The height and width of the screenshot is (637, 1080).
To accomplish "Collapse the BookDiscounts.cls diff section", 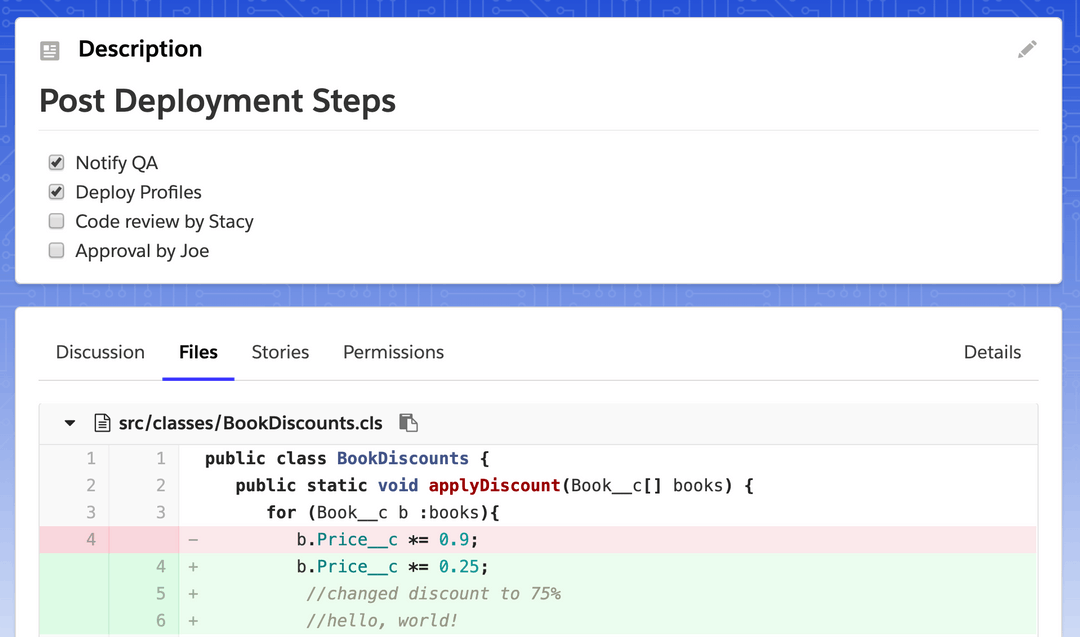I will point(68,422).
